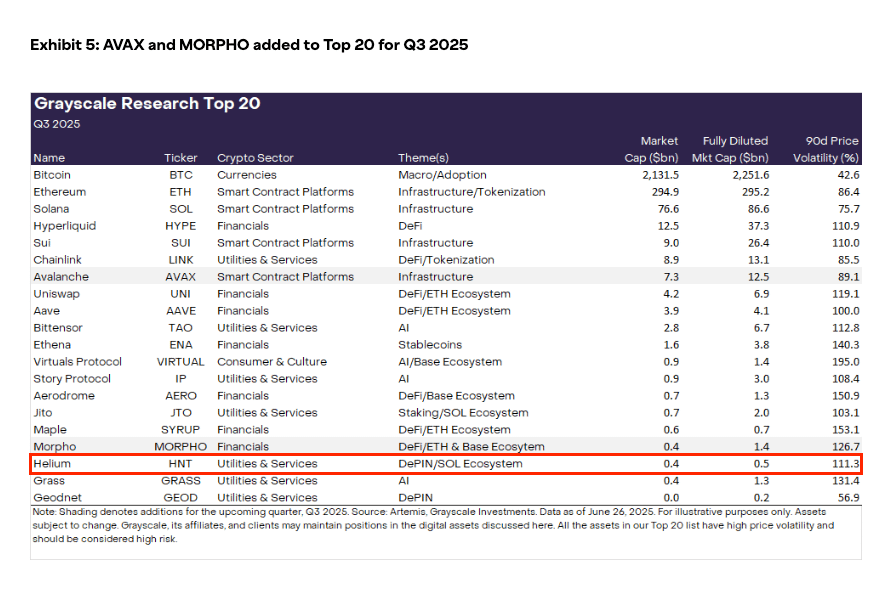The height and width of the screenshot is (598, 888).
Task: Click the 'Crypto Sector' column header
Action: pyautogui.click(x=255, y=158)
